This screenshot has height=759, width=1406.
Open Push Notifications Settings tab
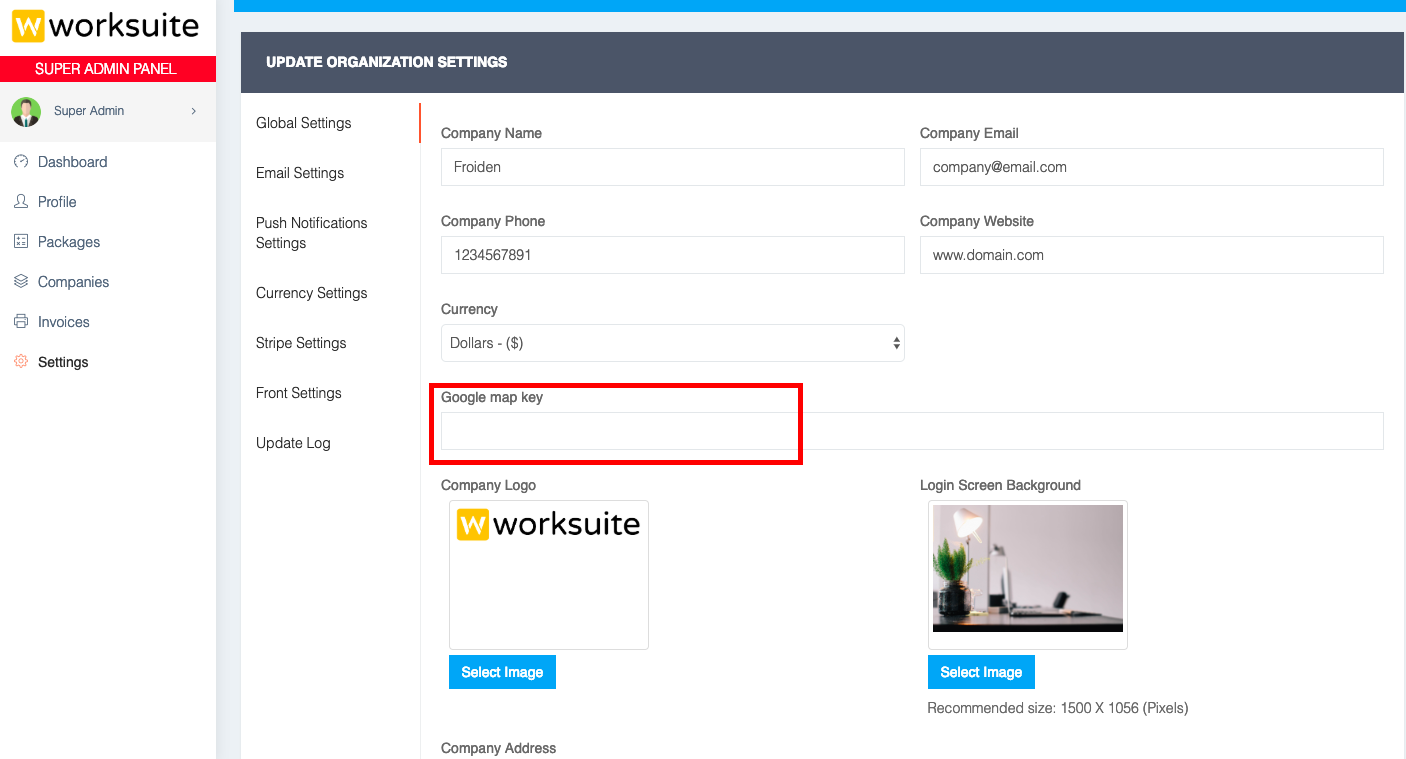click(x=311, y=233)
